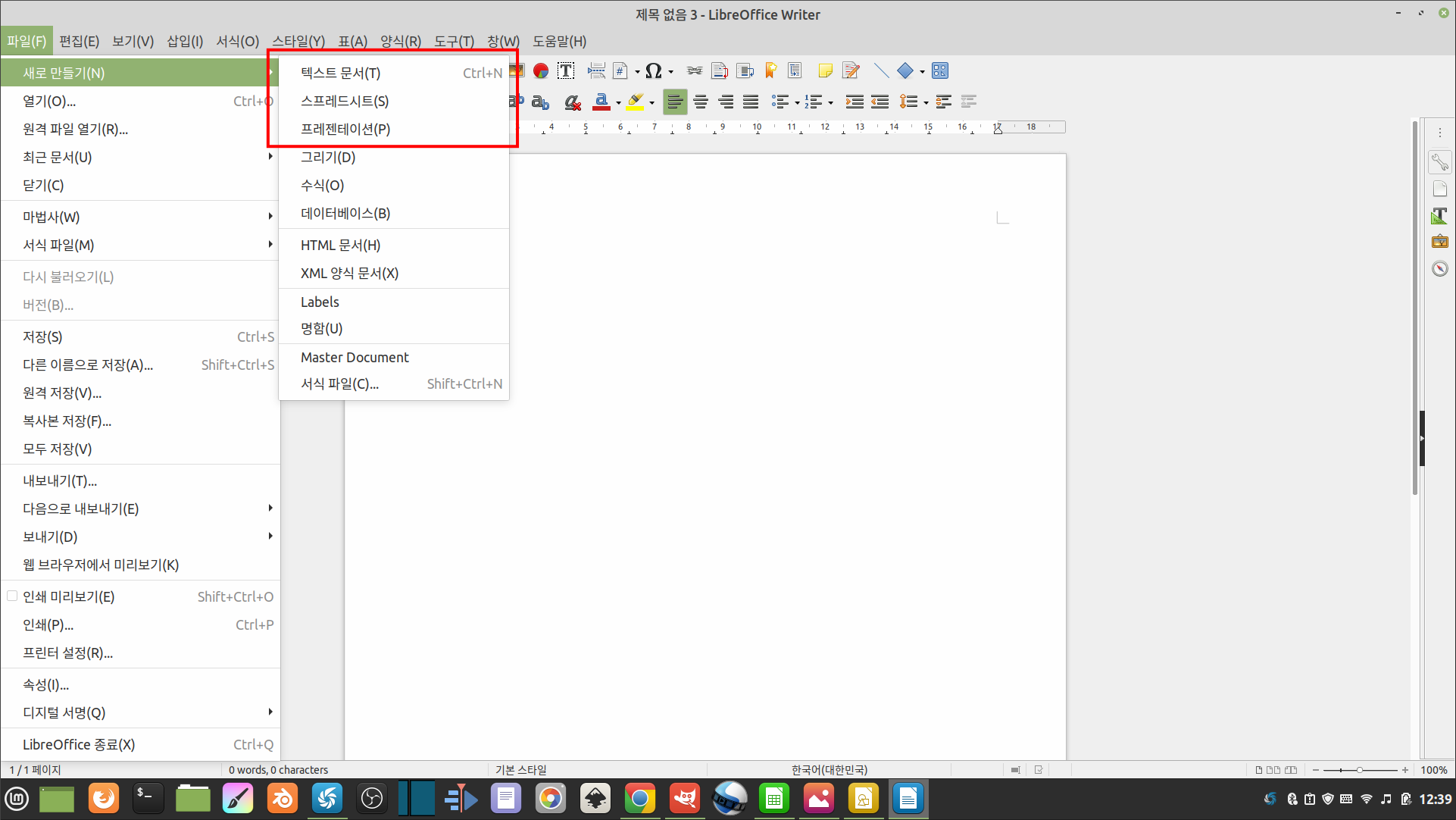Click the Track Changes pencil icon
This screenshot has height=820, width=1456.
[851, 71]
